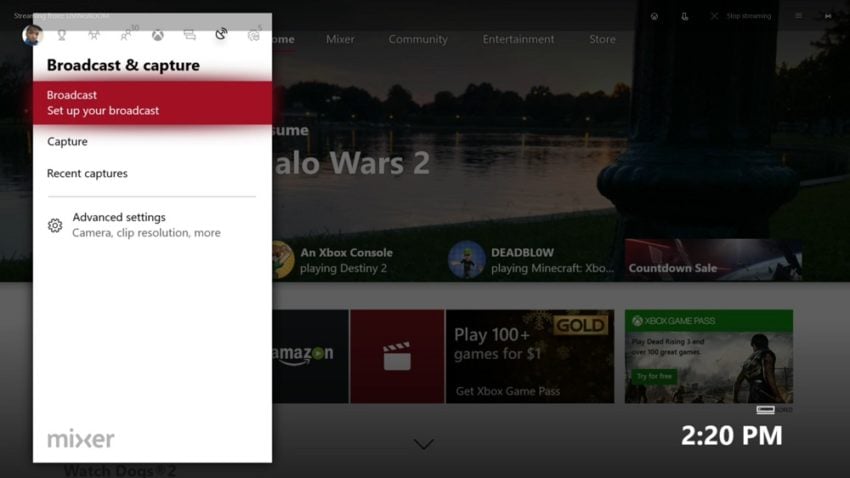Select Broadcast Set up your broadcast

coord(152,103)
